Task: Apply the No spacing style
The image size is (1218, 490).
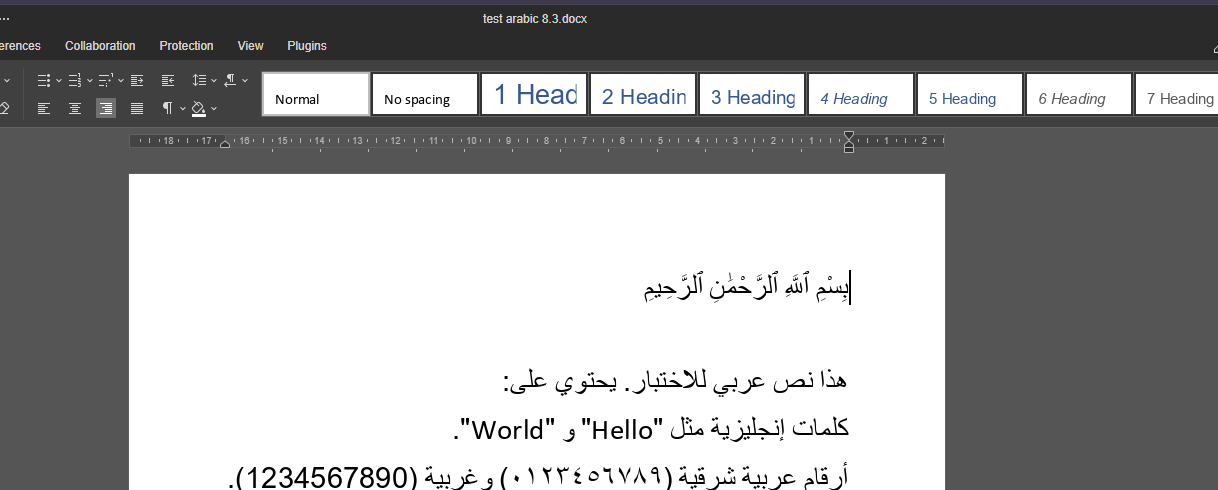Action: [425, 94]
